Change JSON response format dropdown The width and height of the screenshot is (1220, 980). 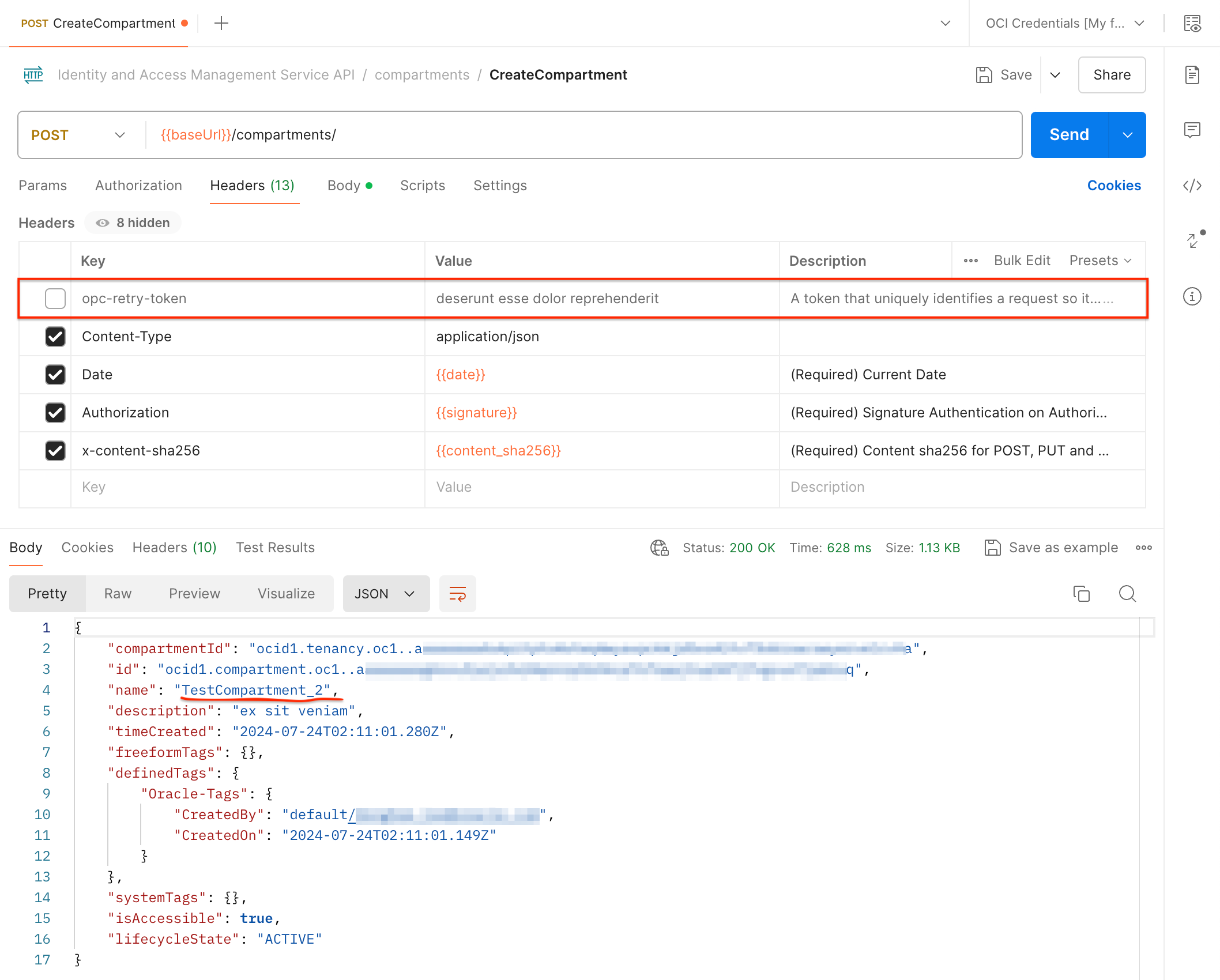(386, 594)
